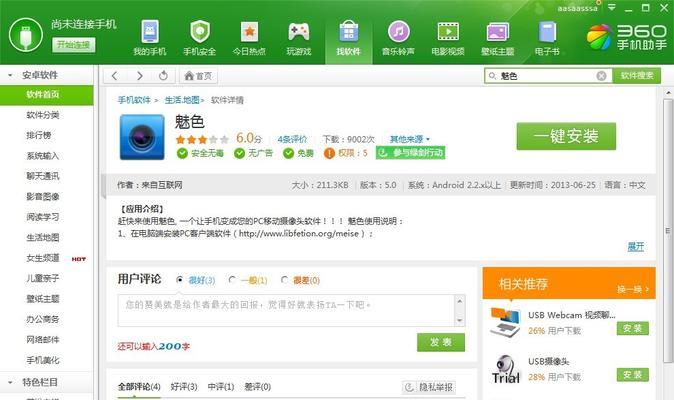Switch to 好评(3) tab
Viewport: 674px width, 400px height.
tap(184, 387)
